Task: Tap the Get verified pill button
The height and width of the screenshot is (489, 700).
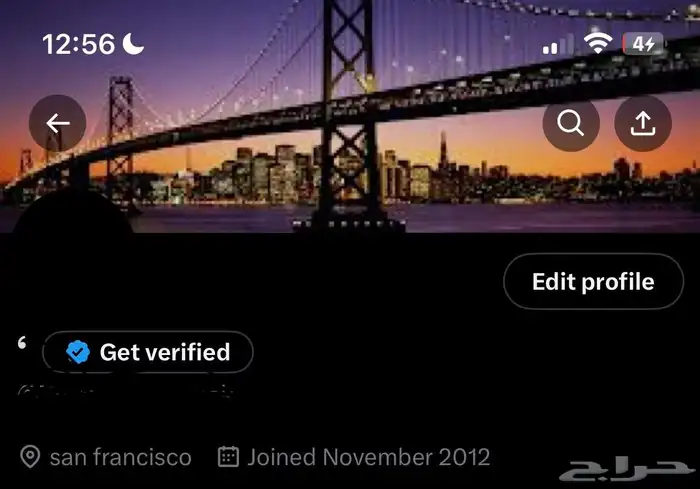Action: (148, 352)
